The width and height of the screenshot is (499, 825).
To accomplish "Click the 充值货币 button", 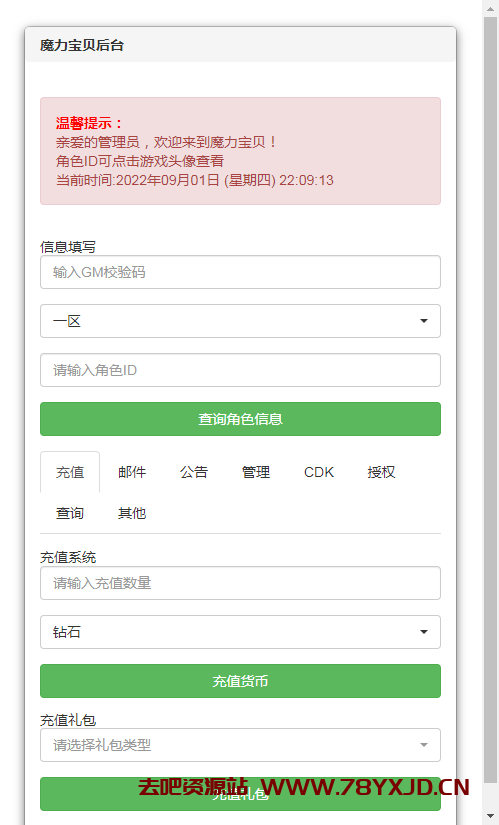I will pos(240,681).
